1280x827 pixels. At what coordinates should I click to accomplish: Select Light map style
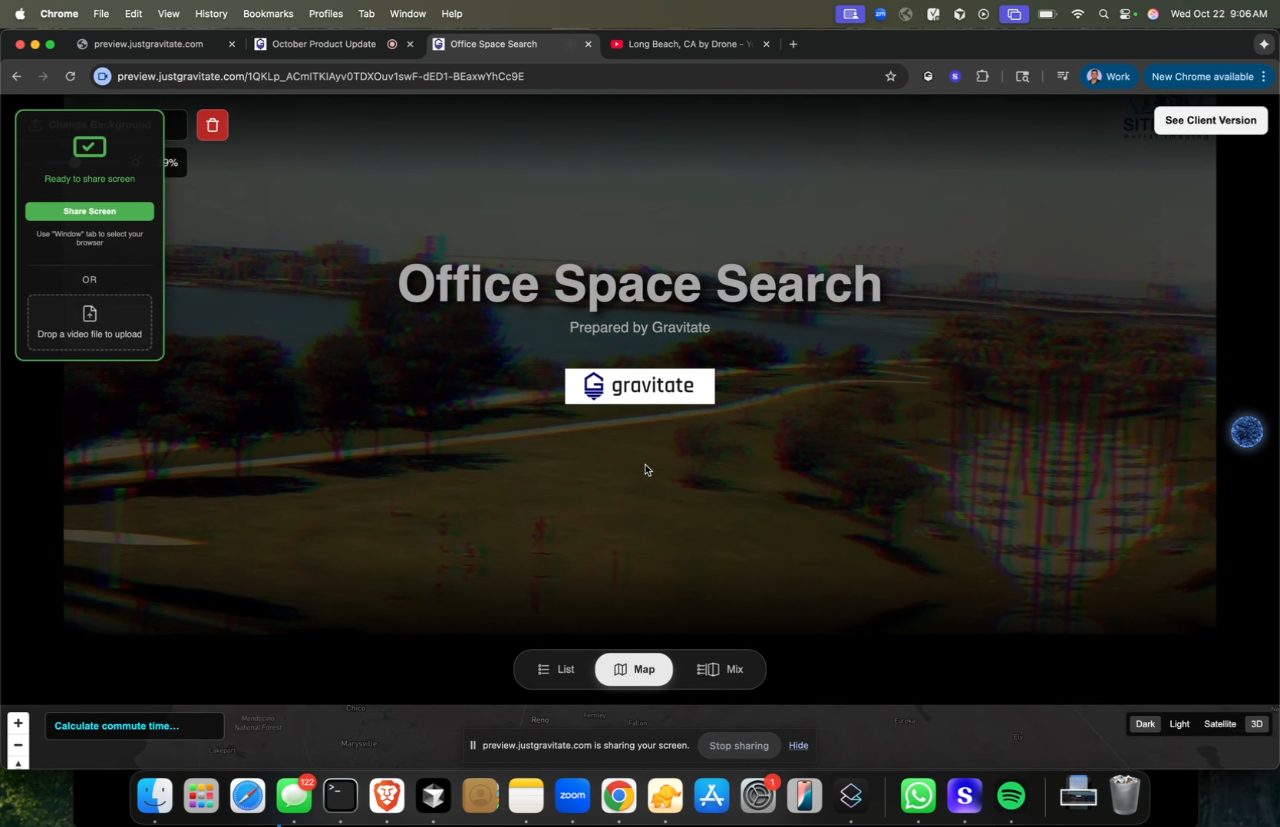1180,724
